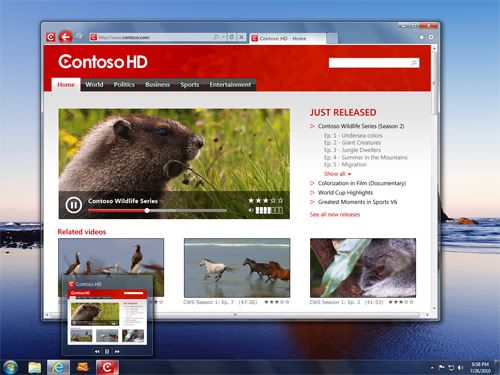Open the Sports section
The image size is (500, 375).
click(x=190, y=85)
